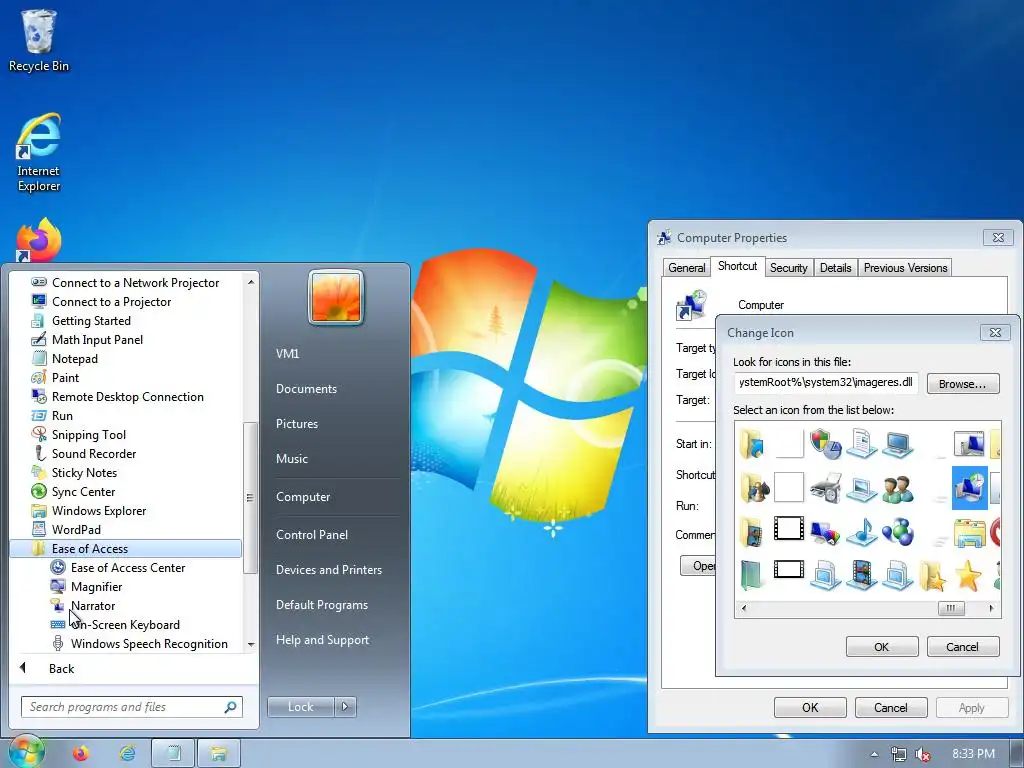Select the text document on pedestal icon
This screenshot has width=1024, height=768.
tap(861, 444)
